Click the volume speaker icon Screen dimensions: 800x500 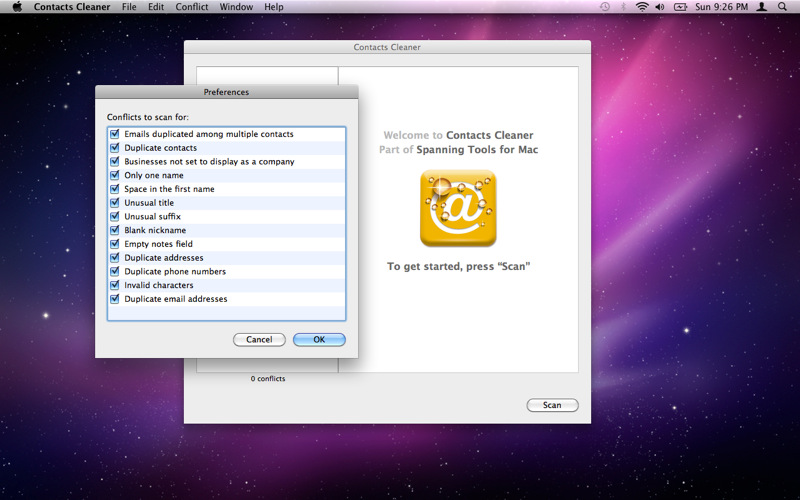[660, 7]
